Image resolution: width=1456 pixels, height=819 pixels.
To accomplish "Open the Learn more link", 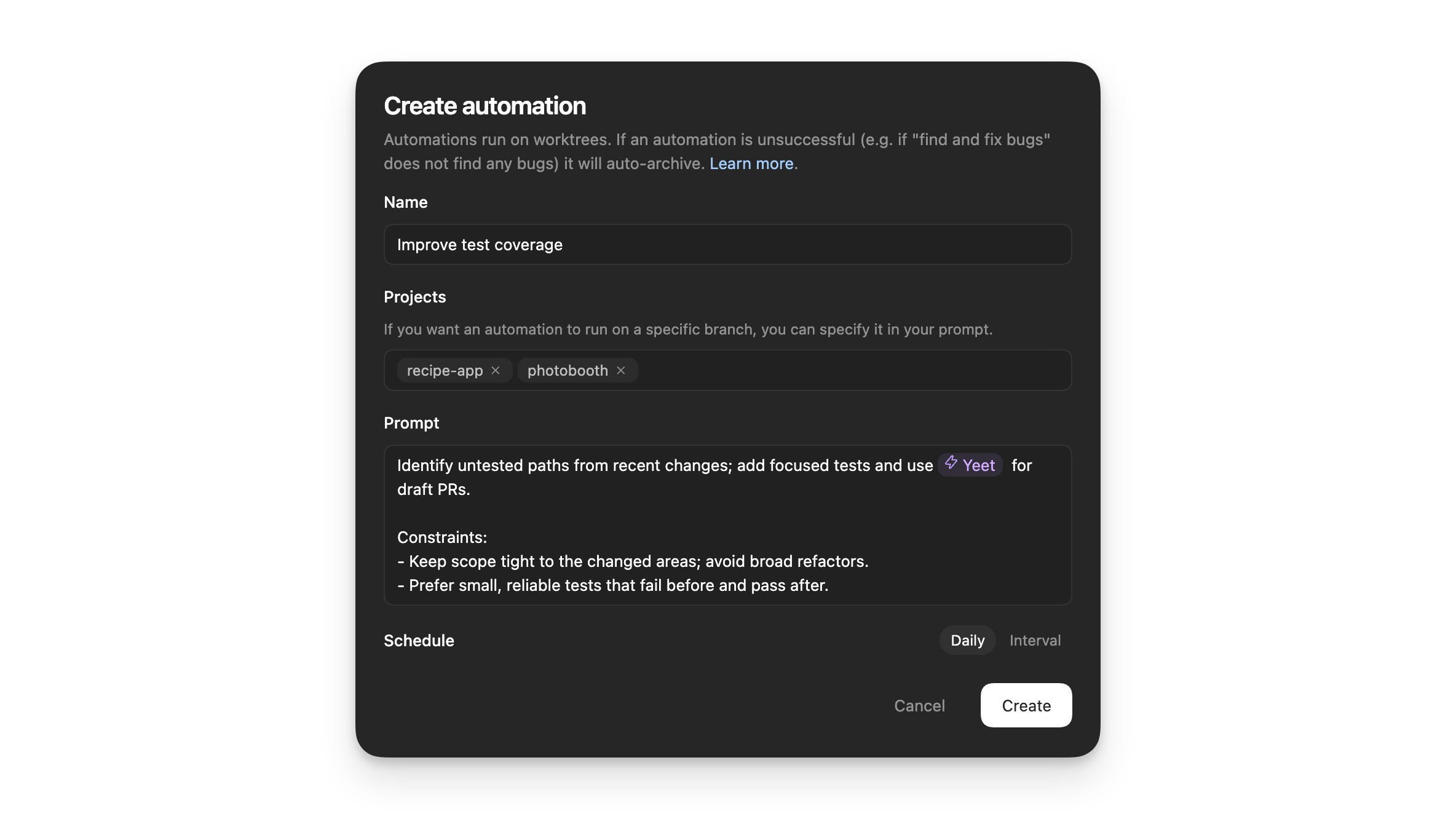I will pyautogui.click(x=751, y=164).
